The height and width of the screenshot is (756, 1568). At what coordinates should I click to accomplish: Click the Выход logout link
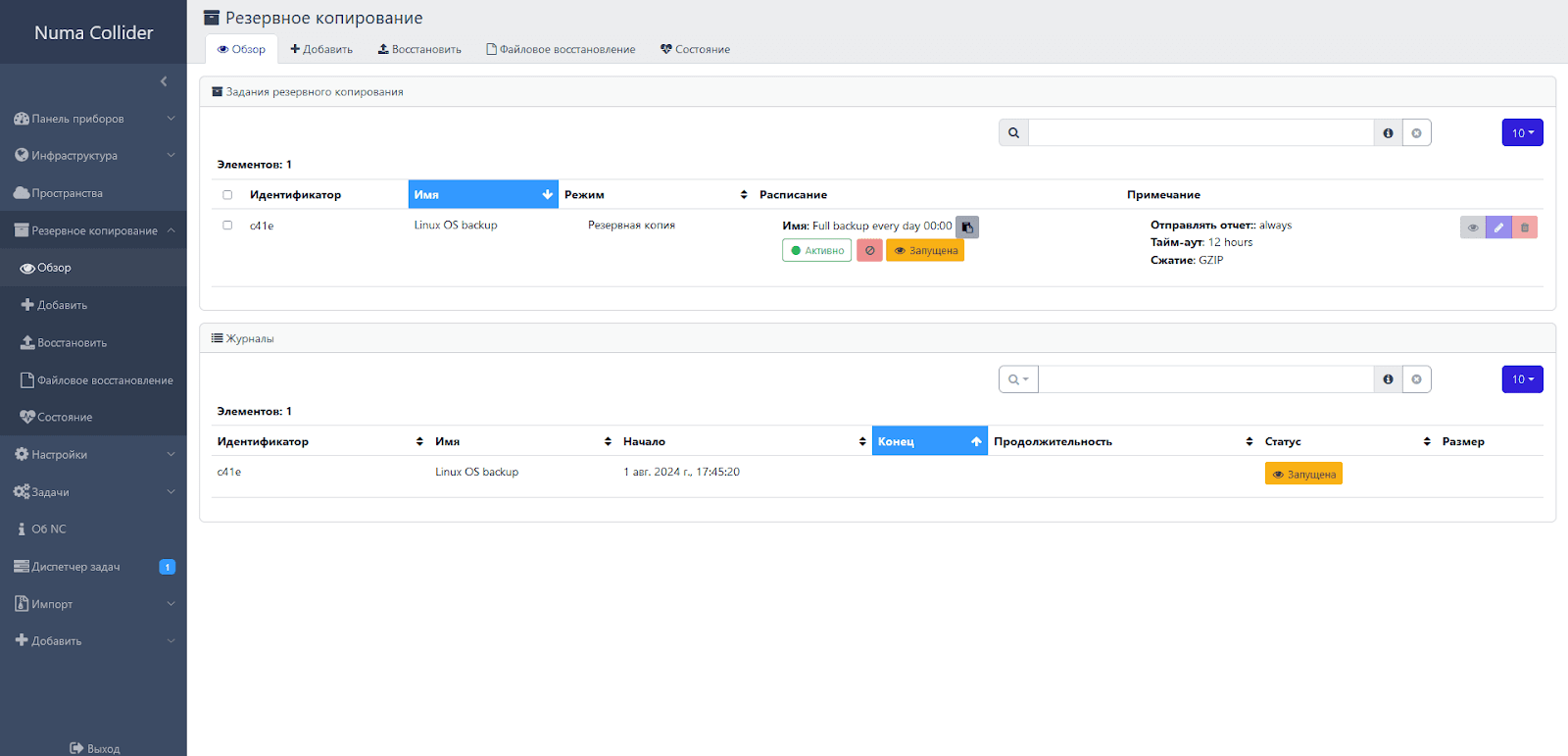[95, 748]
